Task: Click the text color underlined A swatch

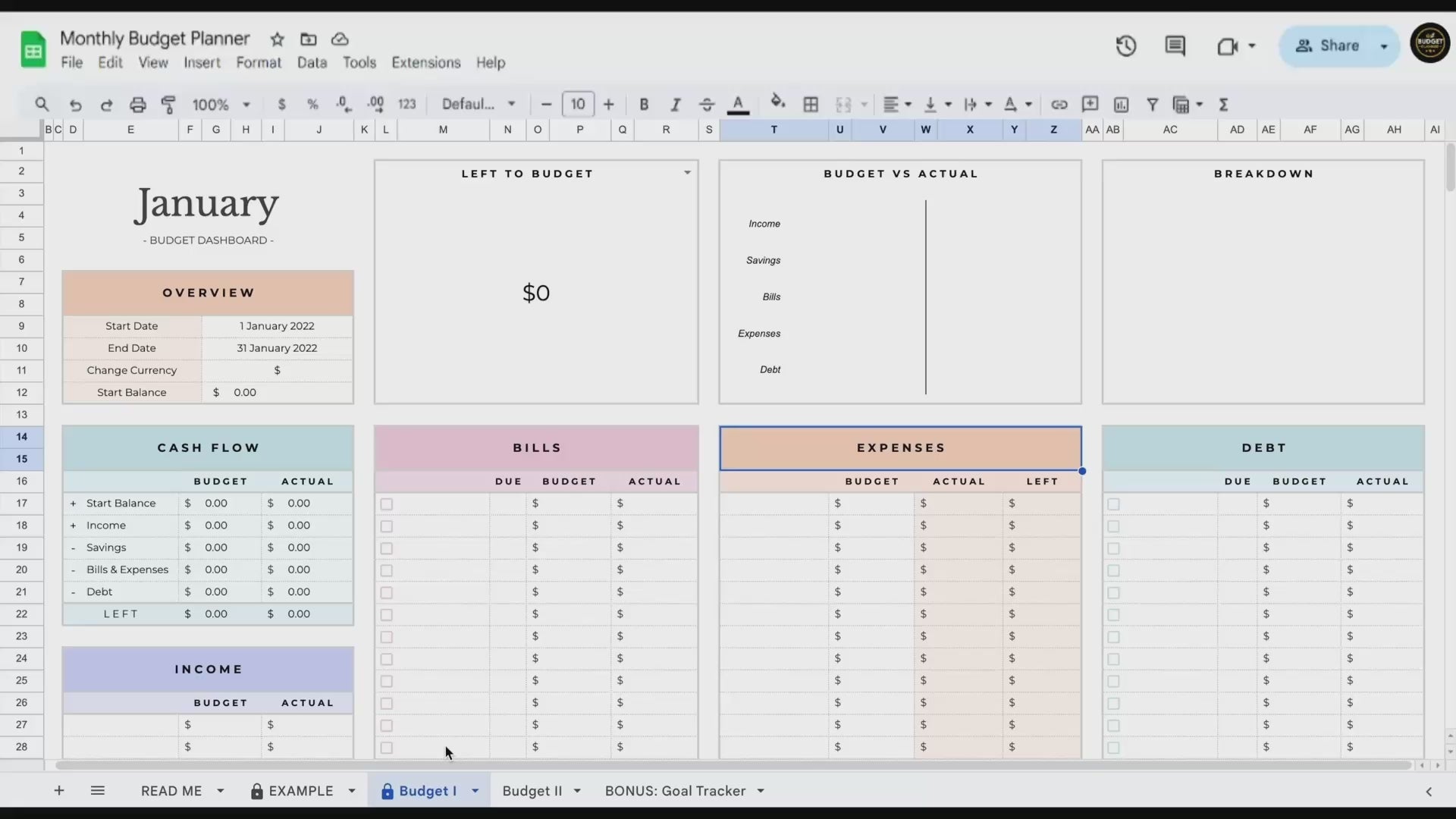Action: click(x=738, y=104)
